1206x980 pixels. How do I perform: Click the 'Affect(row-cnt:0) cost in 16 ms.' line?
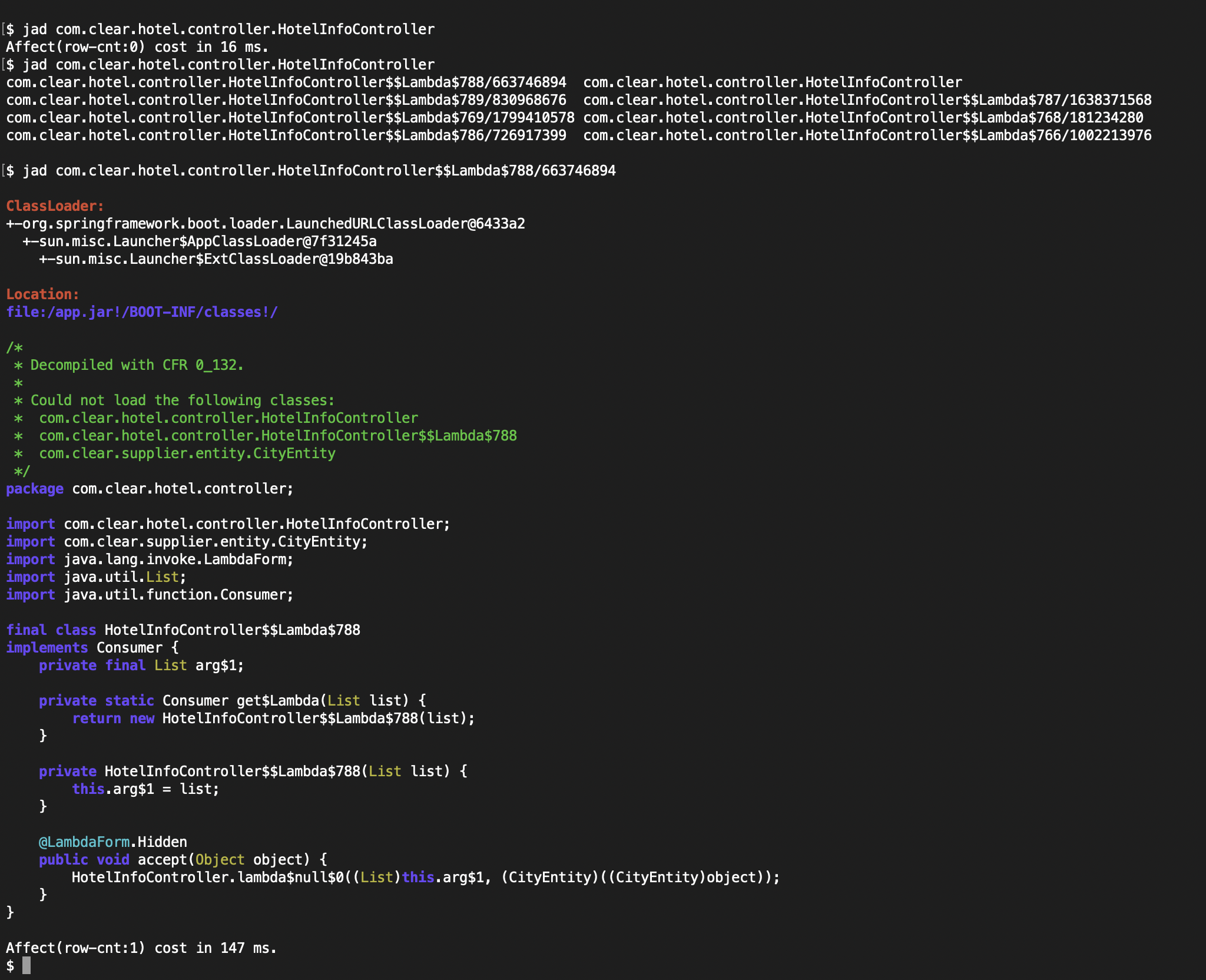pyautogui.click(x=137, y=47)
